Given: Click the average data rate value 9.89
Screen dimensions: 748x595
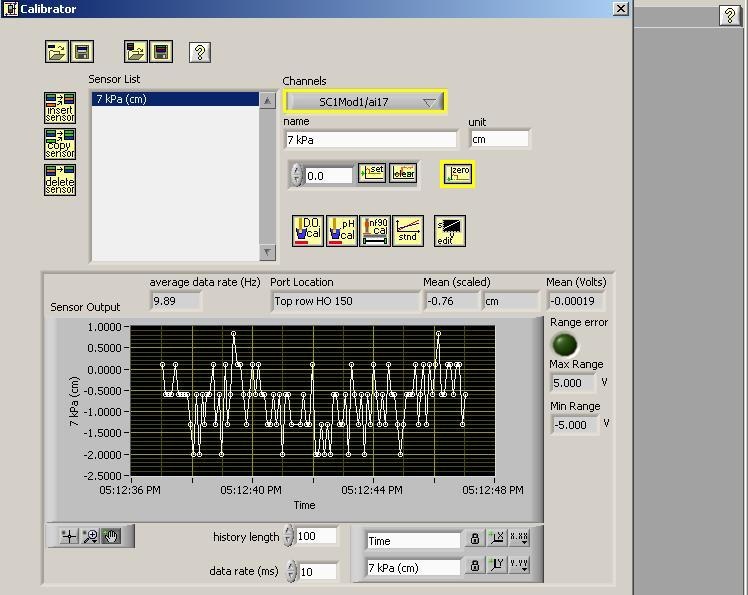Looking at the screenshot, I should (176, 301).
